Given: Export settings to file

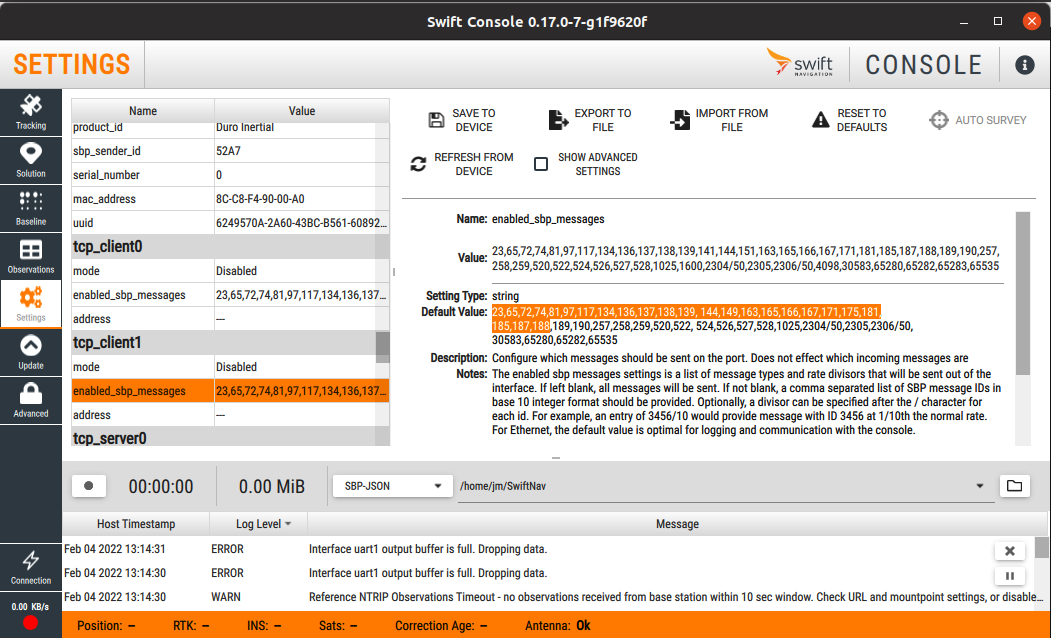Looking at the screenshot, I should pos(591,120).
